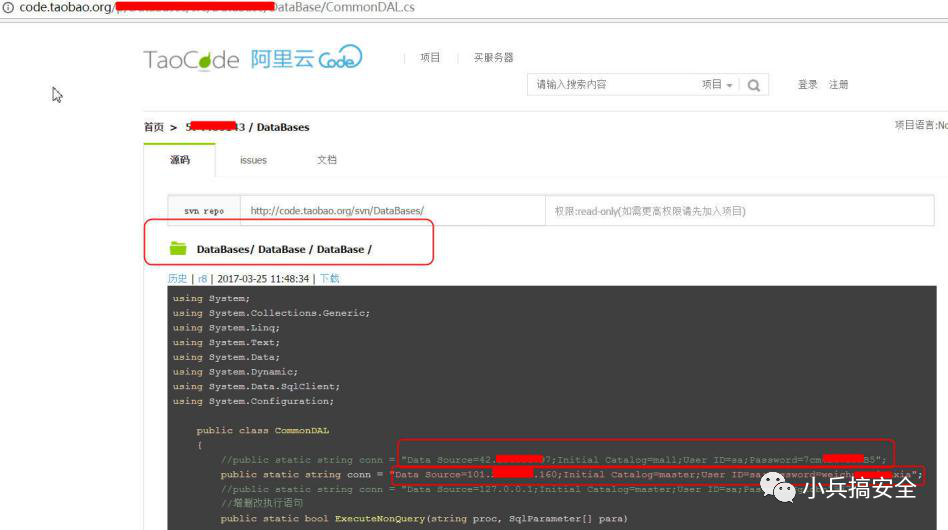Open DataBases/ root path segment

tap(225, 249)
